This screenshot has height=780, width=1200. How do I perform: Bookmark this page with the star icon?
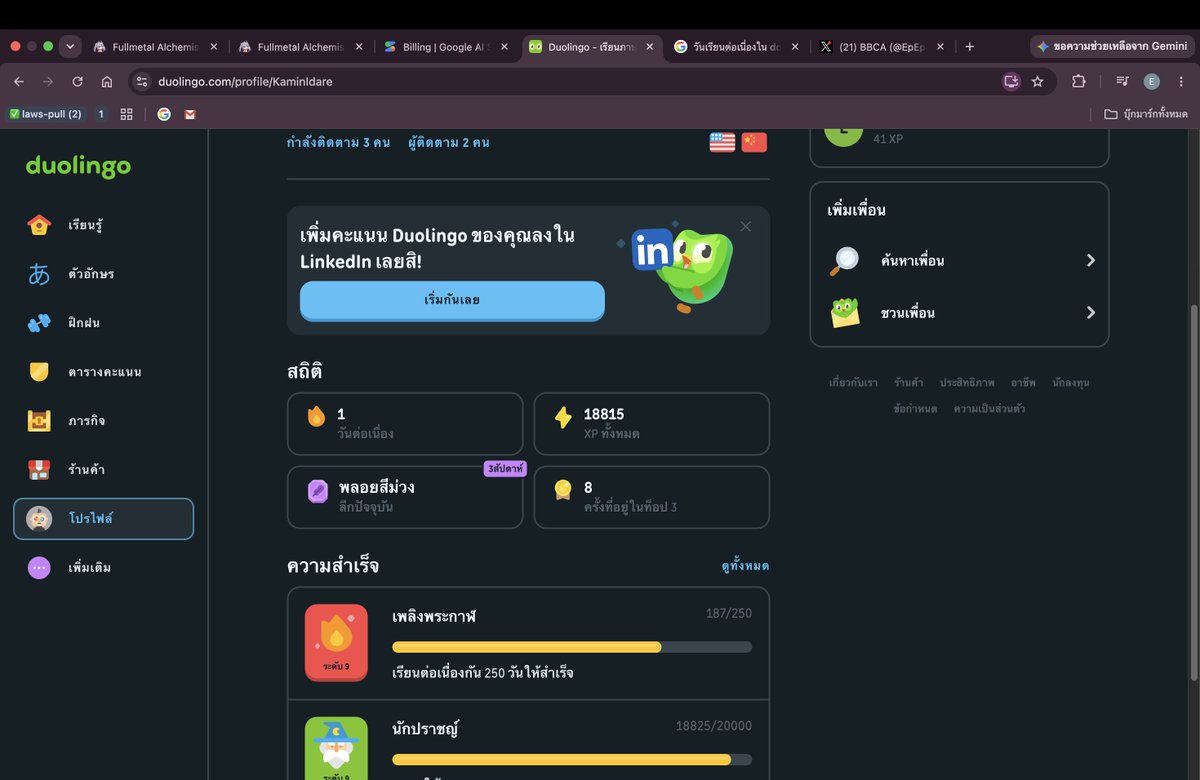point(1038,81)
